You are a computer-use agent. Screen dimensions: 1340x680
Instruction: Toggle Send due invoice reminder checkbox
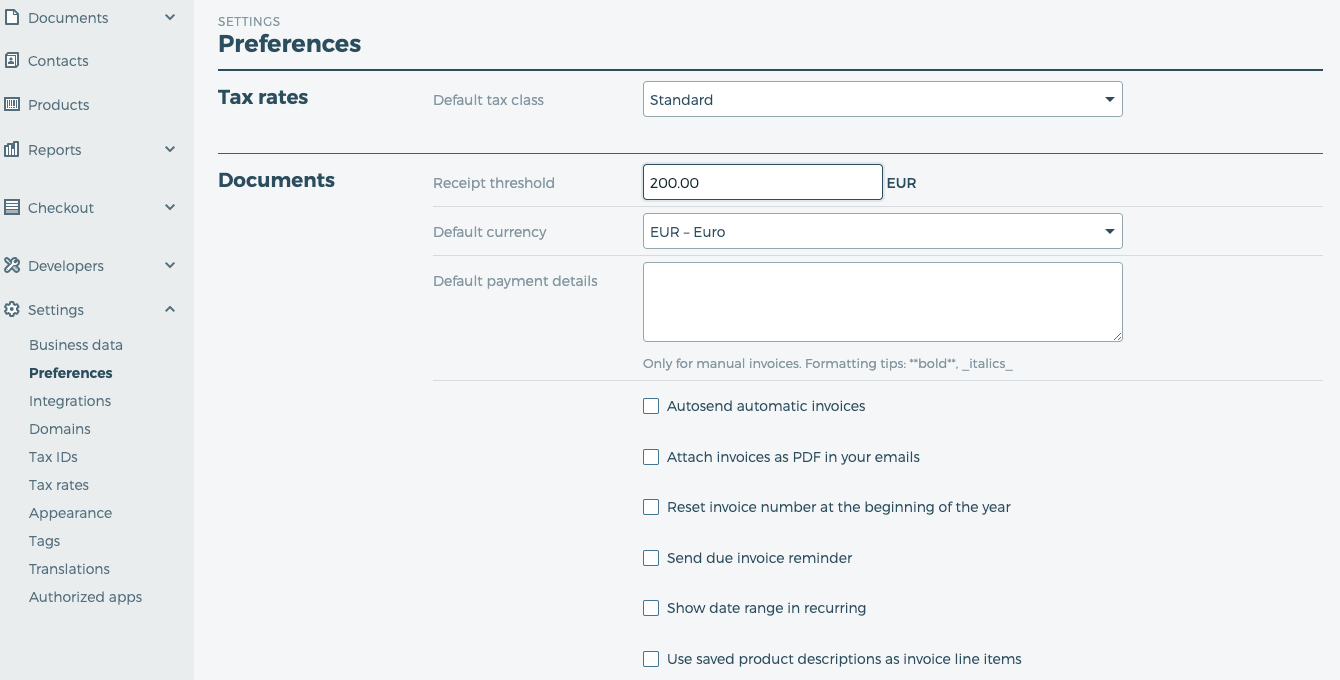coord(651,558)
